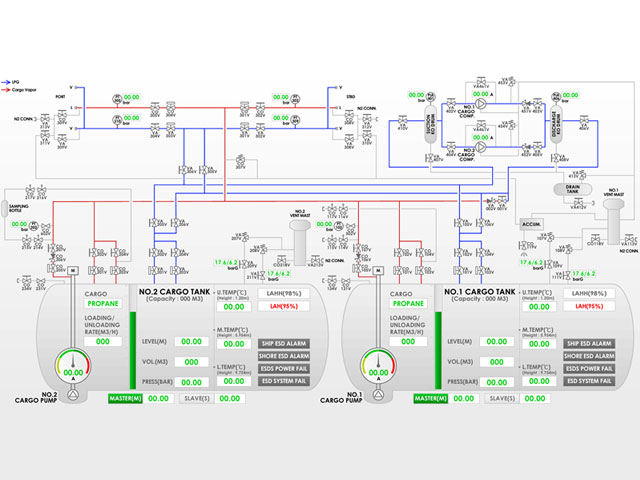Click ESDS POWER FAIL on NO.1 cargo tank
Screen dimensions: 640x480
pyautogui.click(x=589, y=369)
